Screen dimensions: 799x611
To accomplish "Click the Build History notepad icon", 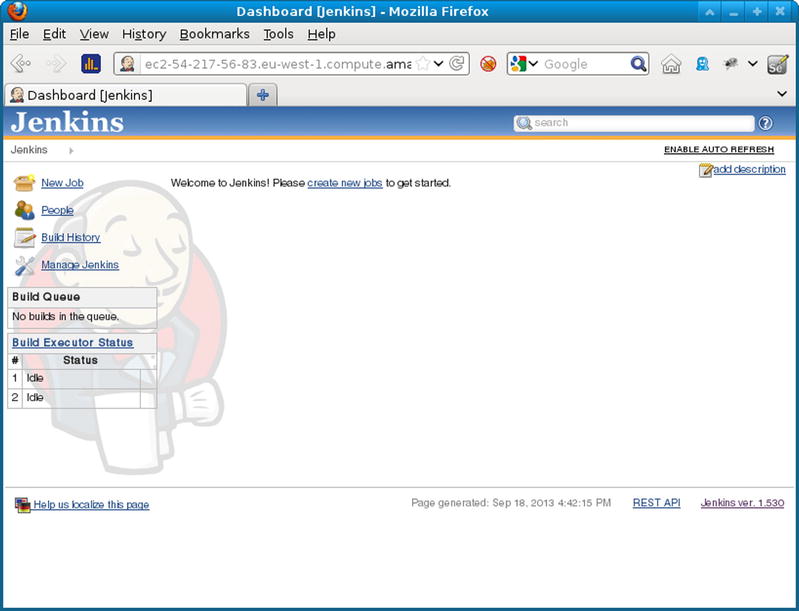I will (24, 237).
